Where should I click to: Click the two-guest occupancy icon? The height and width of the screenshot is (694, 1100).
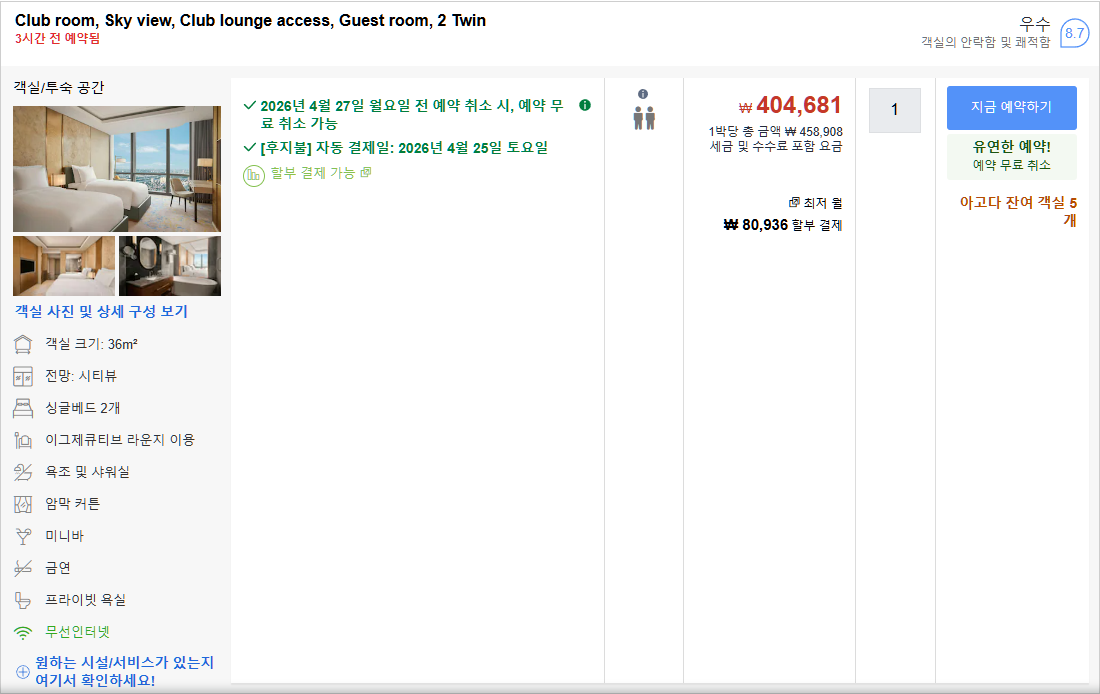click(643, 118)
